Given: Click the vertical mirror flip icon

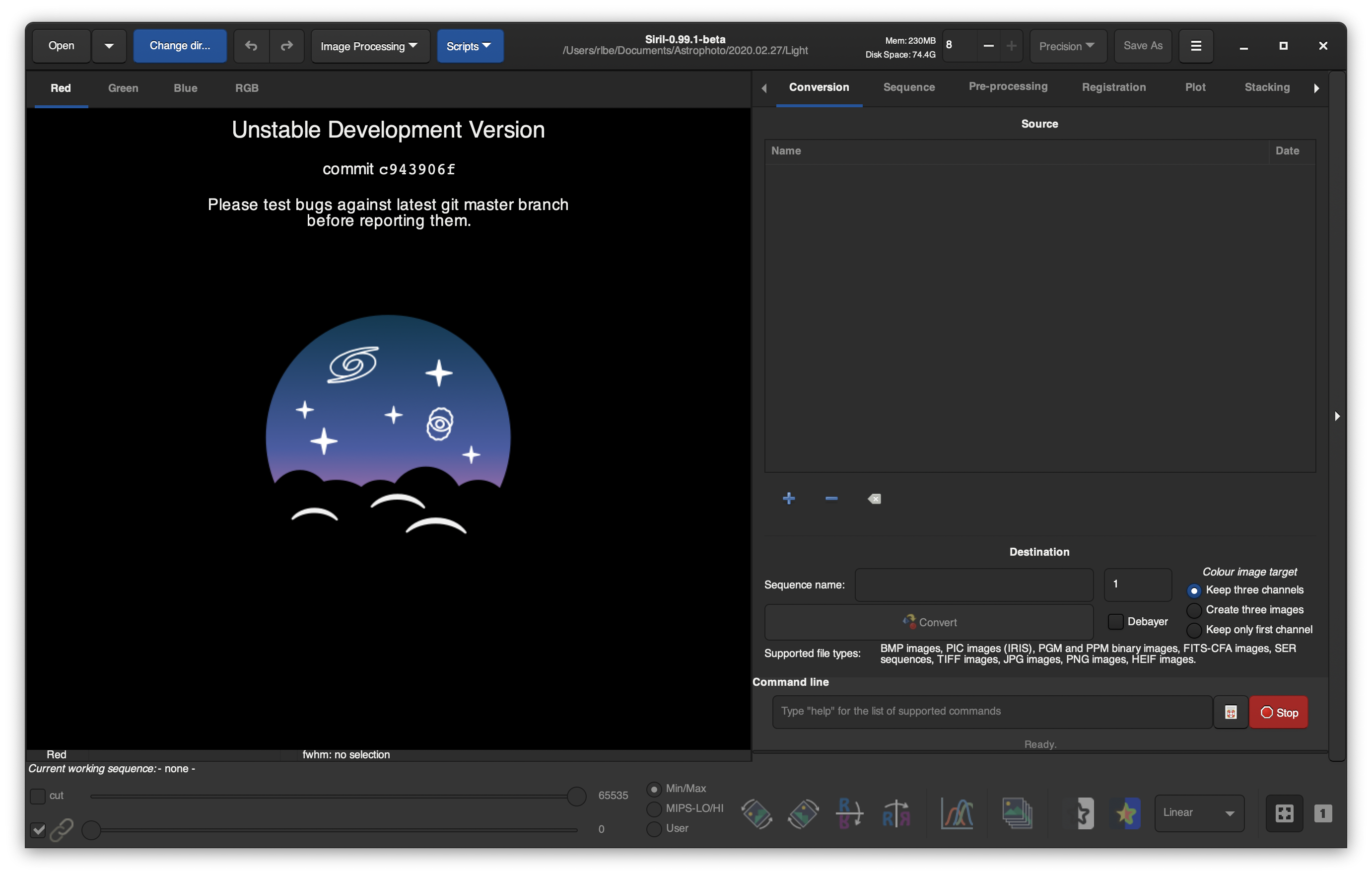Looking at the screenshot, I should 849,813.
